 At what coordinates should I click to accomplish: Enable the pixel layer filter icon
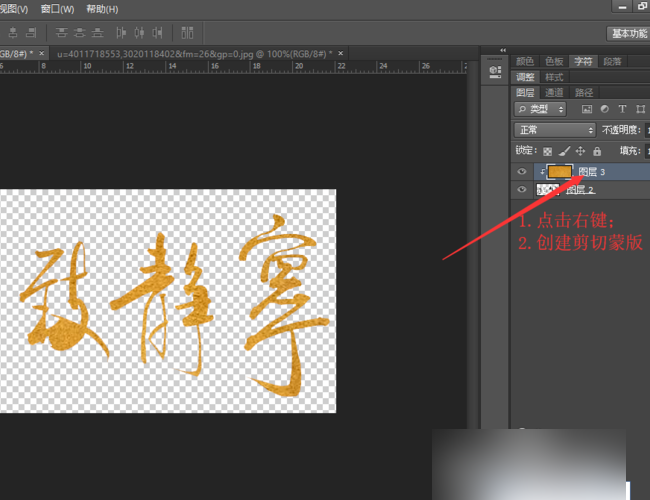click(587, 109)
